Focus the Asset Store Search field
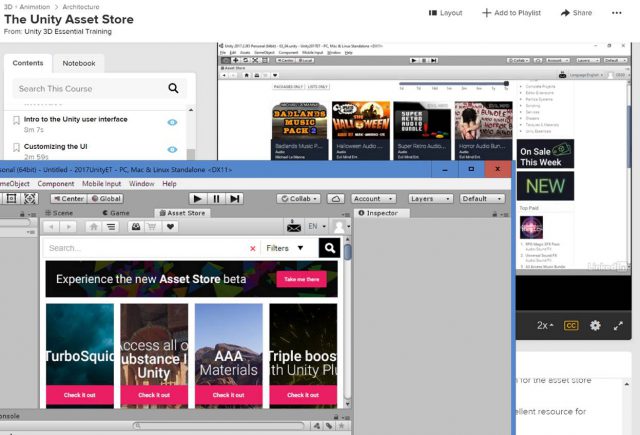The height and width of the screenshot is (435, 640). tap(147, 248)
